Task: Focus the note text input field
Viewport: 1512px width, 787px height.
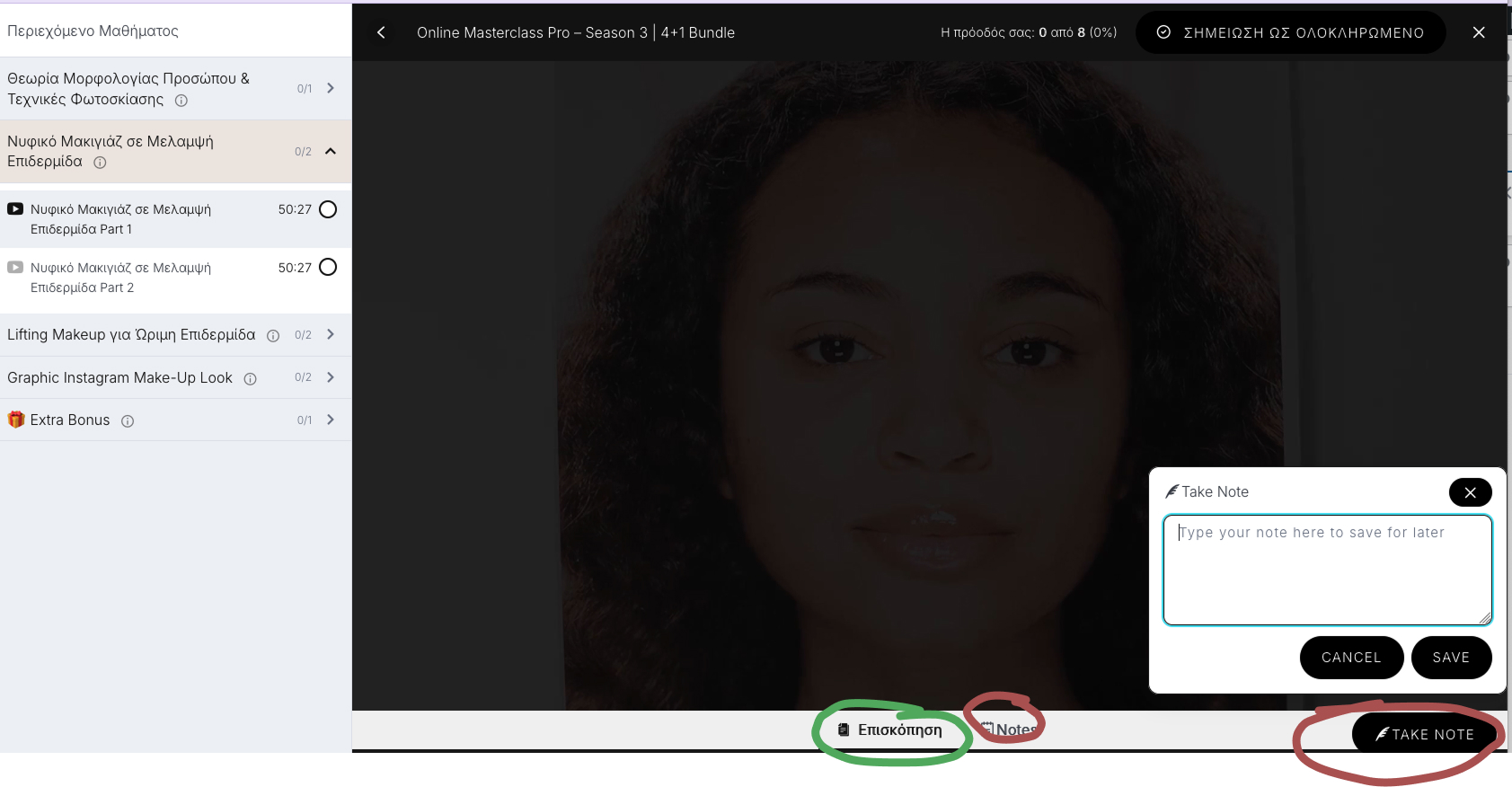Action: 1328,570
